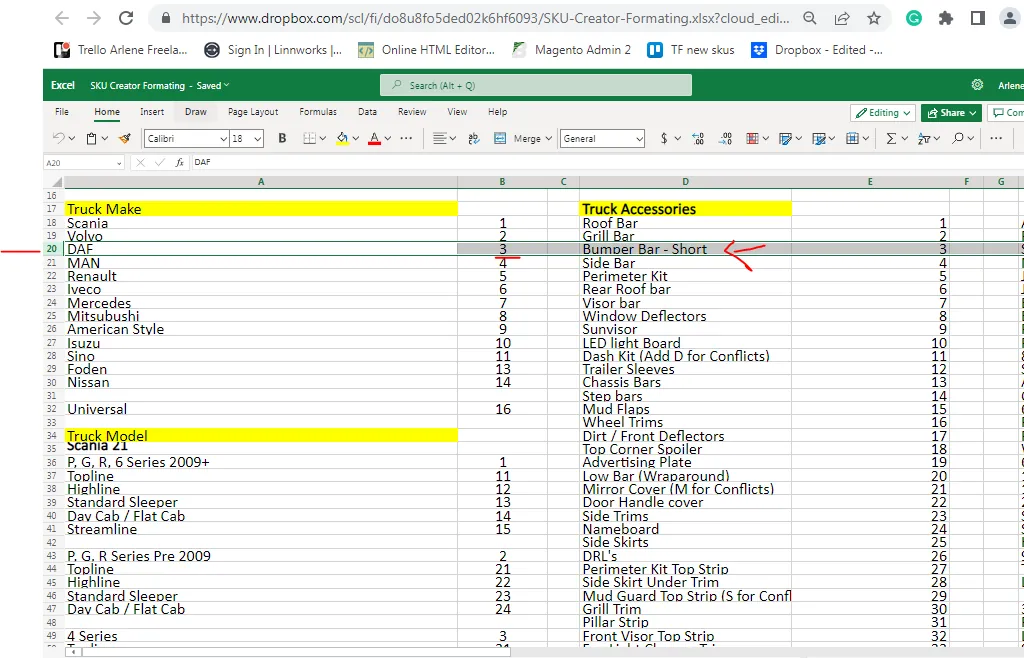Open ribbon overflow ellipsis at far right
This screenshot has height=658, width=1024.
coord(996,138)
